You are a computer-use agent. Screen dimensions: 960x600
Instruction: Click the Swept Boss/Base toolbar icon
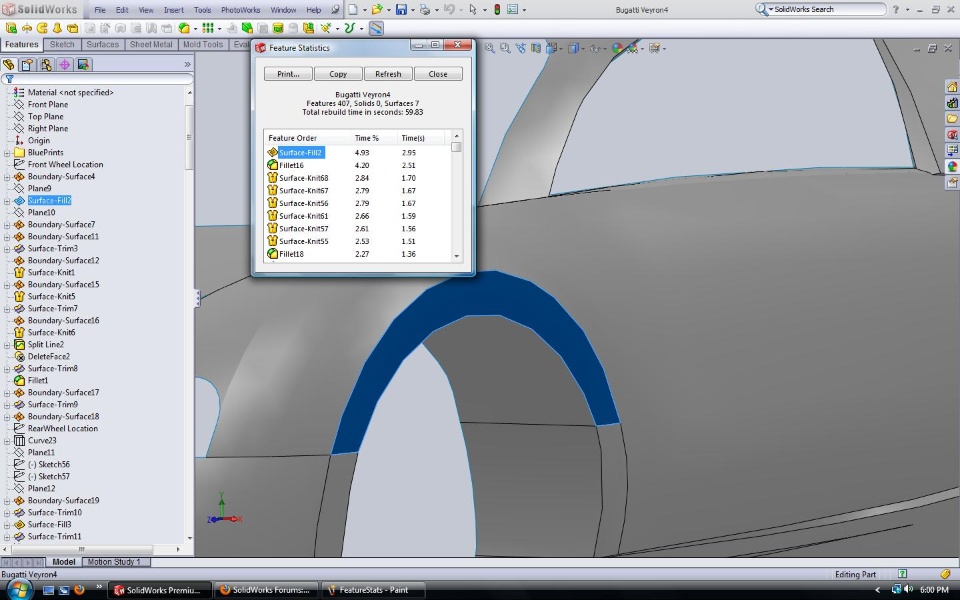click(x=42, y=28)
